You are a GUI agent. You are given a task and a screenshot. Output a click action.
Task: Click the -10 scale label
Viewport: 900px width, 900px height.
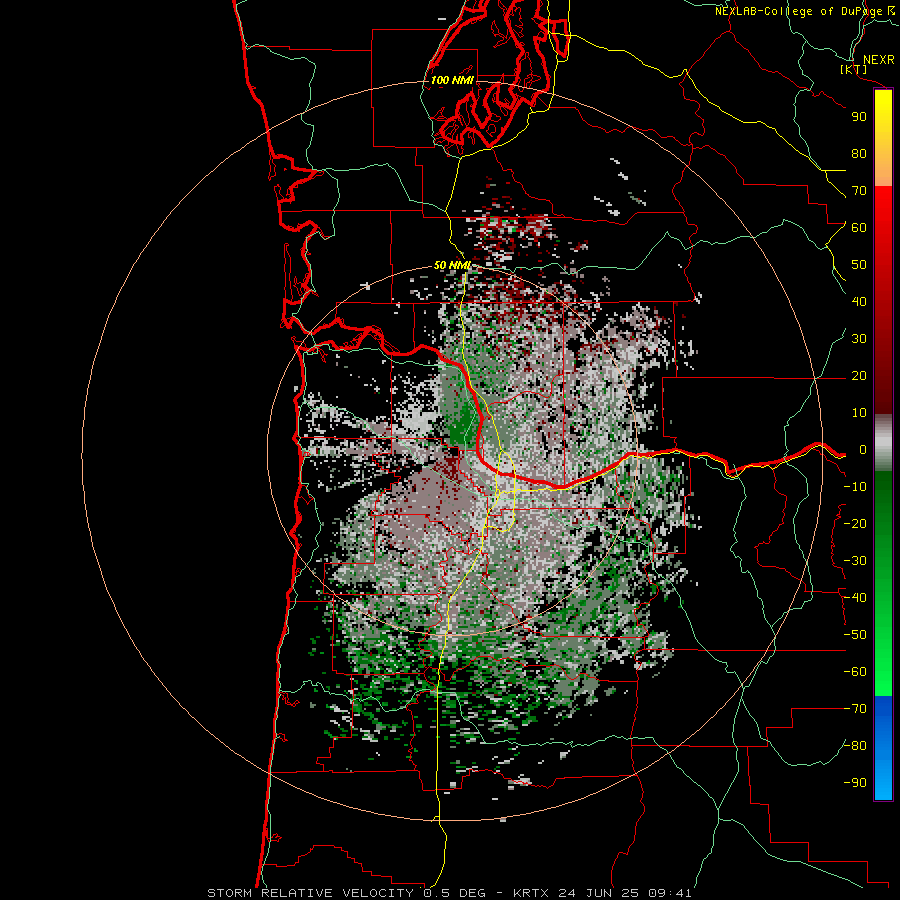tap(855, 487)
